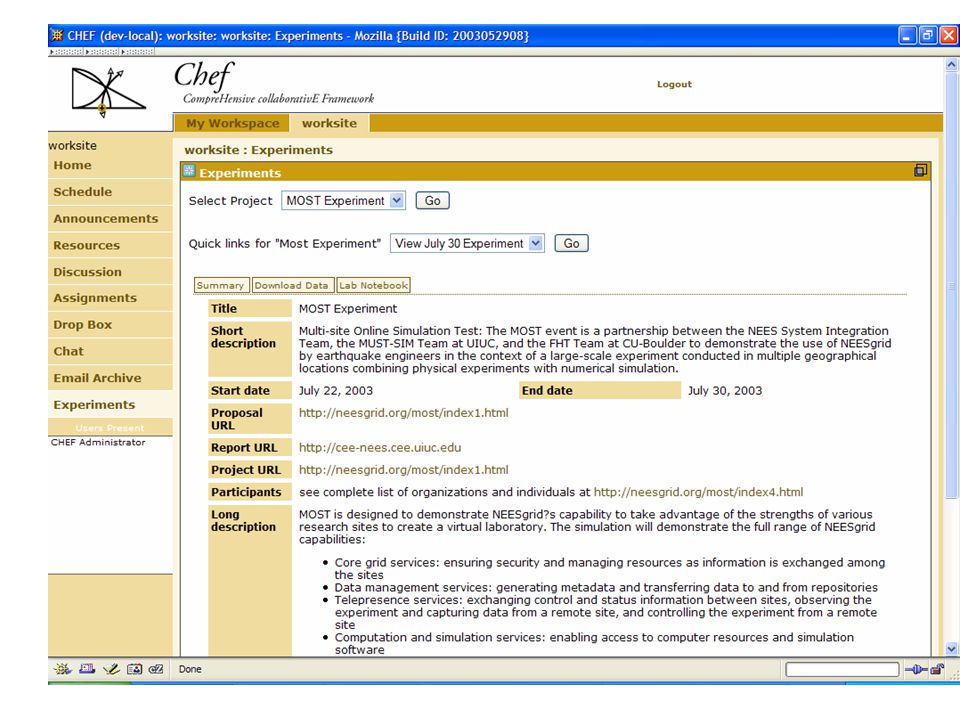Click the Experiments title bar snowflake icon
Image resolution: width=960 pixels, height=720 pixels.
[189, 171]
